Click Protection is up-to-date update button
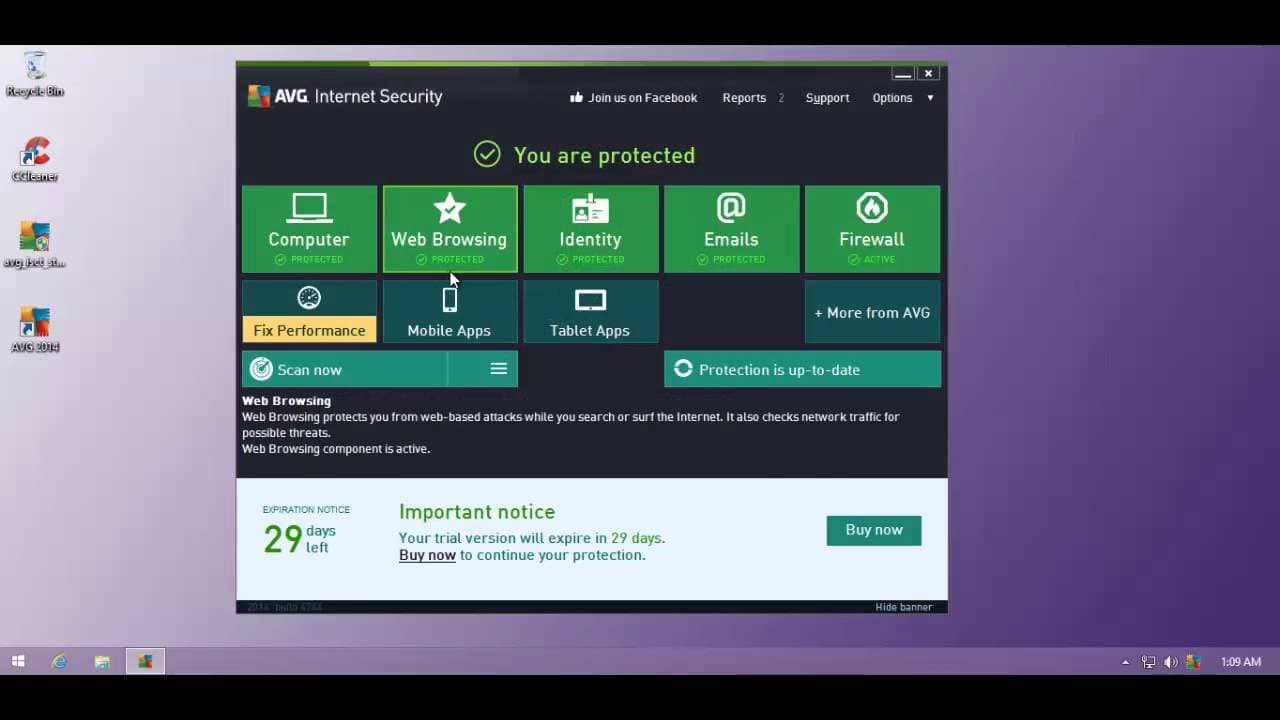 click(802, 369)
